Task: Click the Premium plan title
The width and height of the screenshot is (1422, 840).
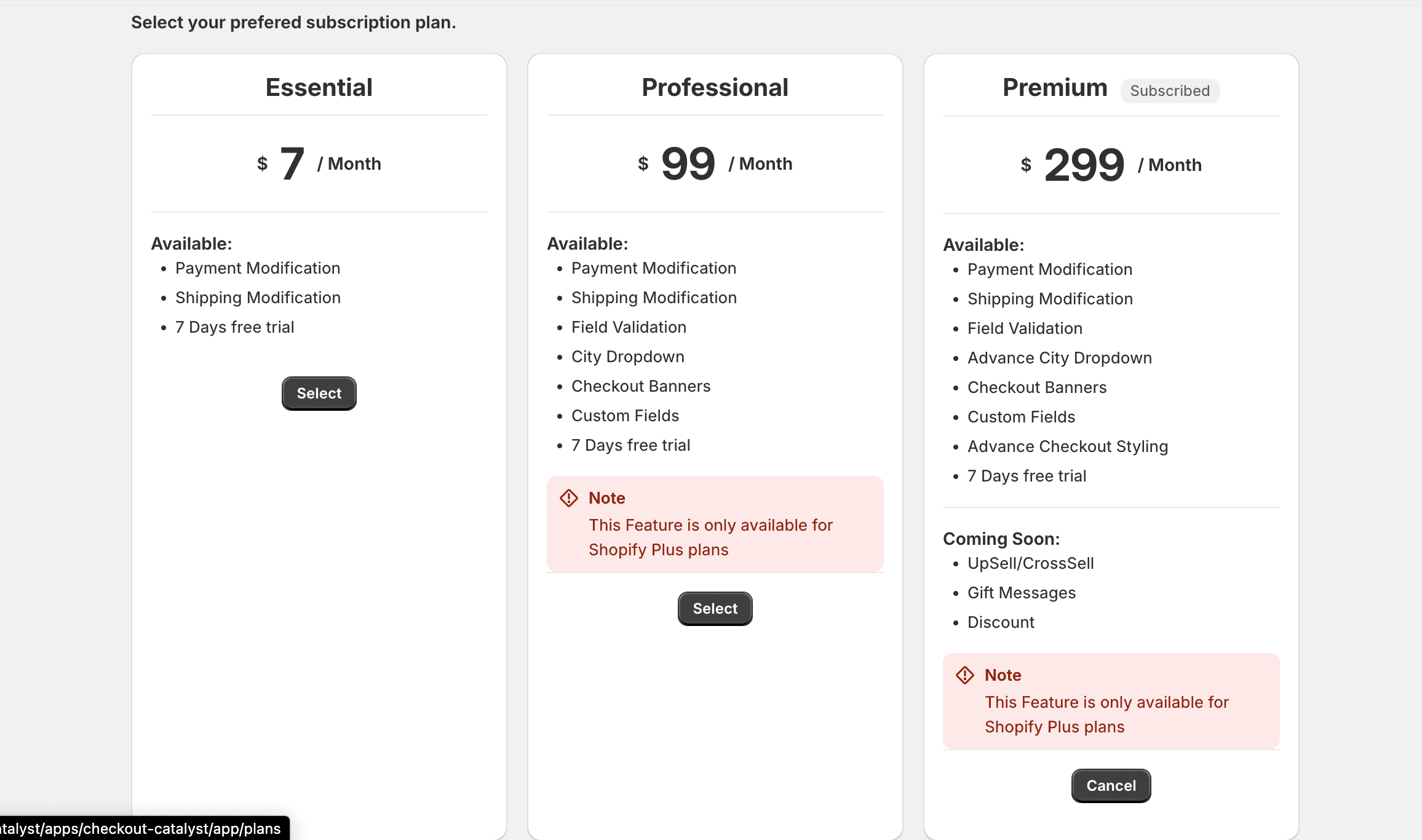Action: tap(1055, 87)
